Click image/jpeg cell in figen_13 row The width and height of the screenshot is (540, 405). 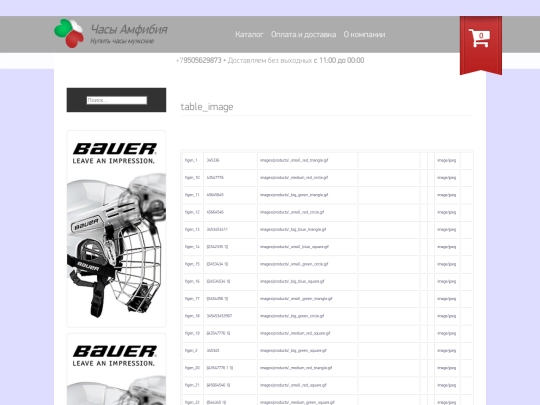click(x=447, y=230)
